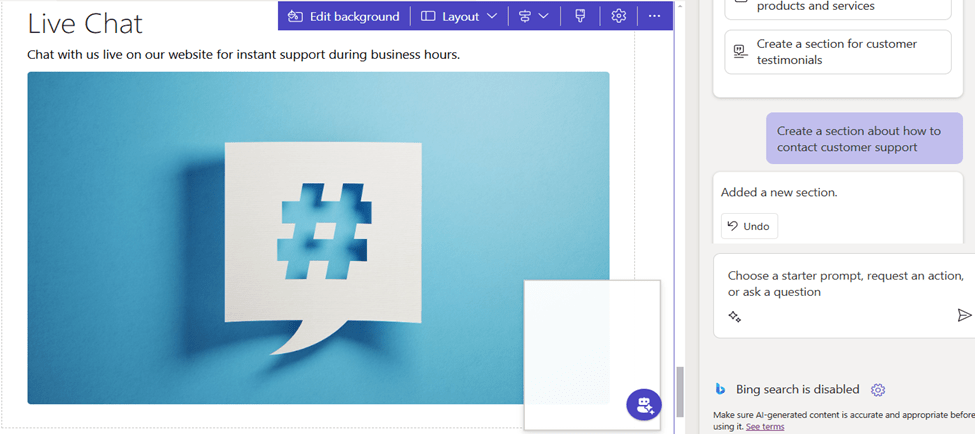Viewport: 975px width, 434px height.
Task: Click the live chat description text
Action: pos(243,54)
